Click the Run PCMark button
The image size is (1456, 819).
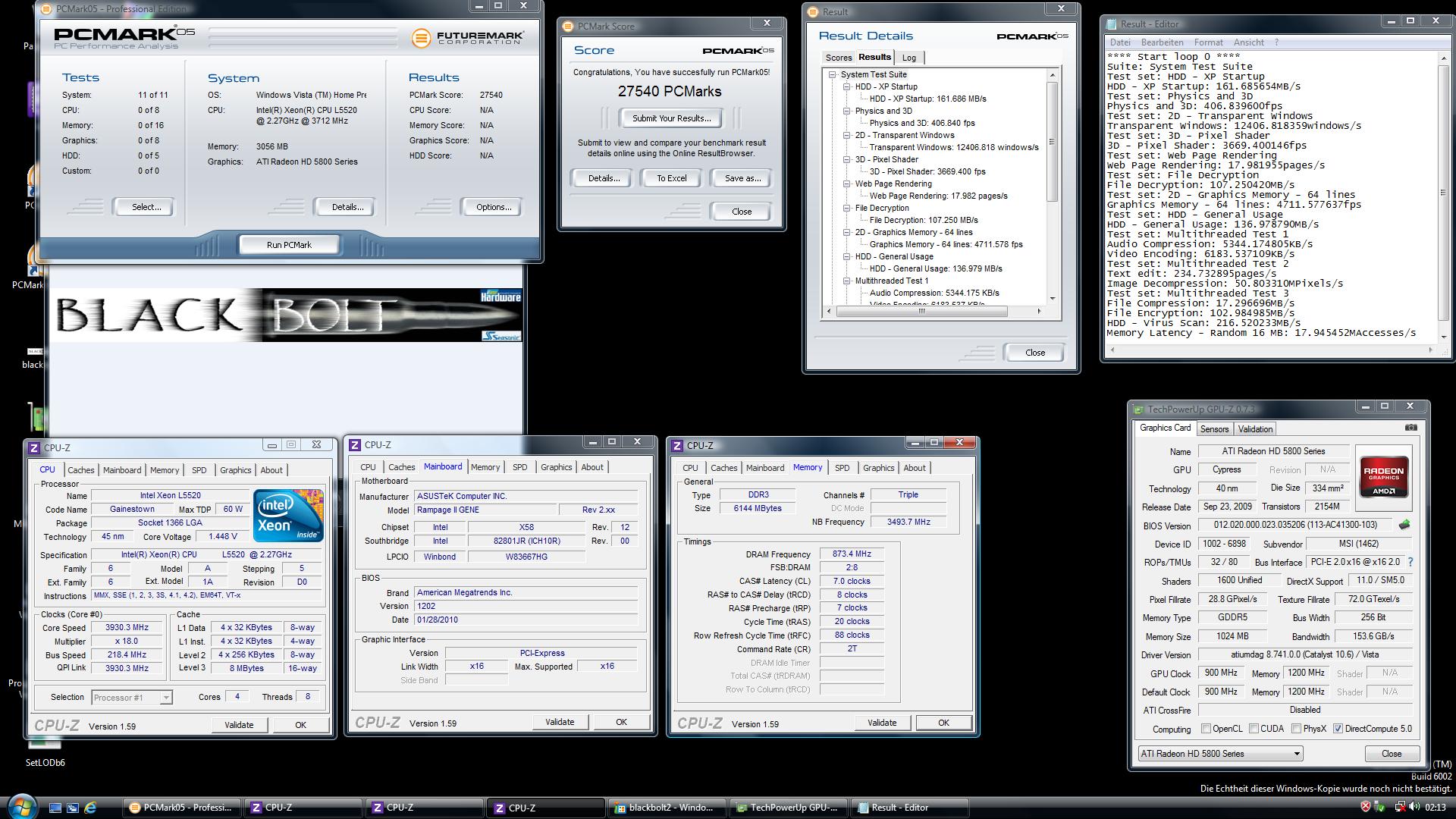pos(289,245)
